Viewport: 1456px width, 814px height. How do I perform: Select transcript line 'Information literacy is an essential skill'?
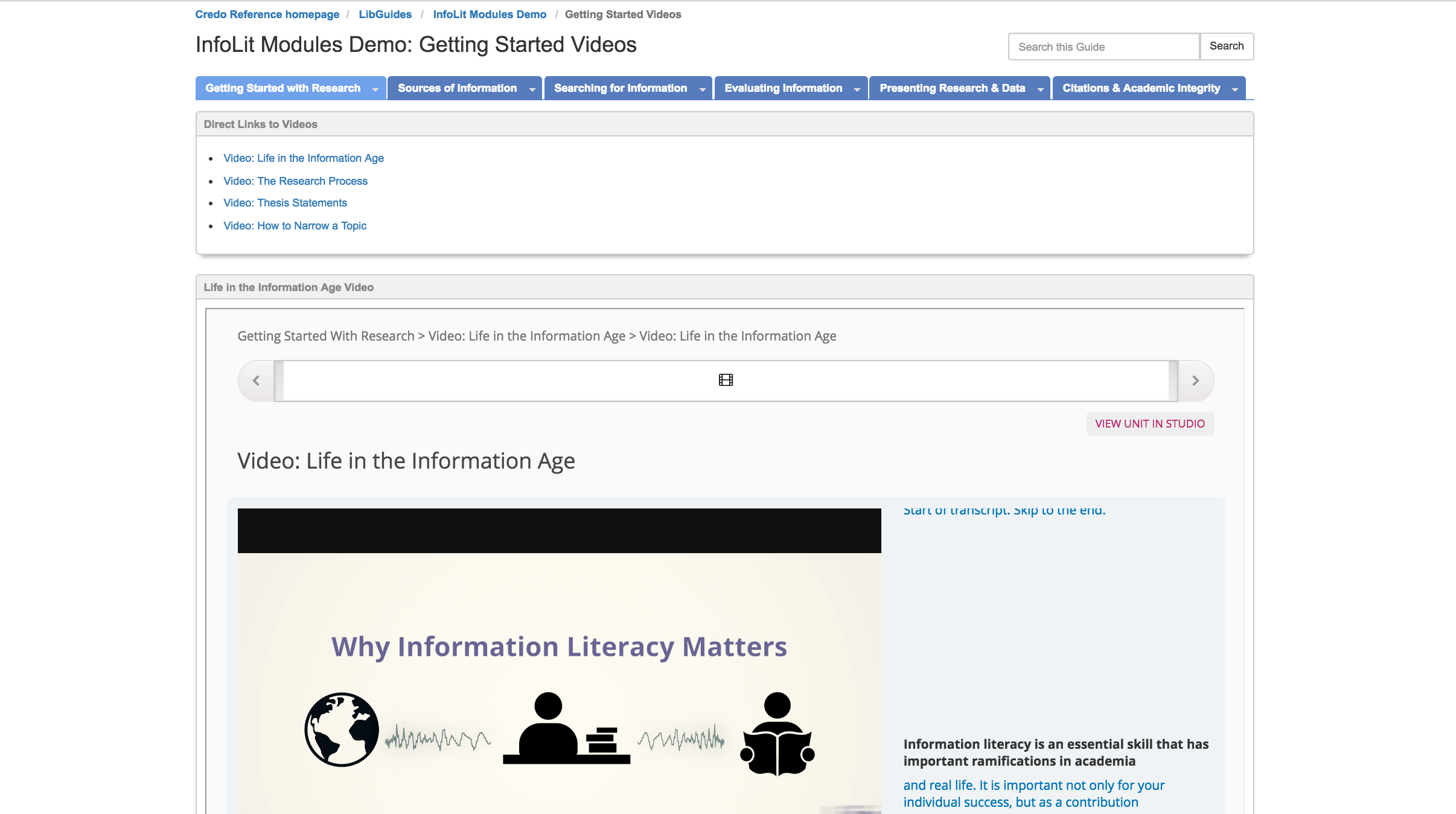(x=1056, y=752)
